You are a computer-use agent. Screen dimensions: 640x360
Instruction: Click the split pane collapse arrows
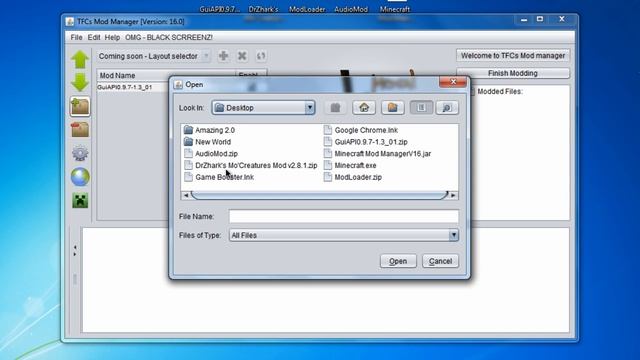[x=75, y=251]
